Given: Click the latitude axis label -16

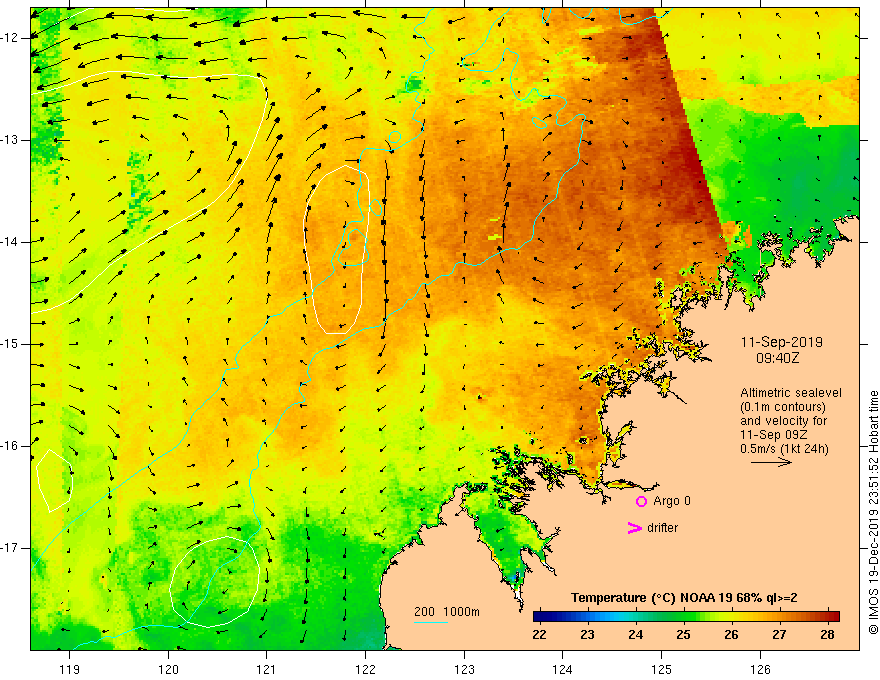Looking at the screenshot, I should pos(10,446).
